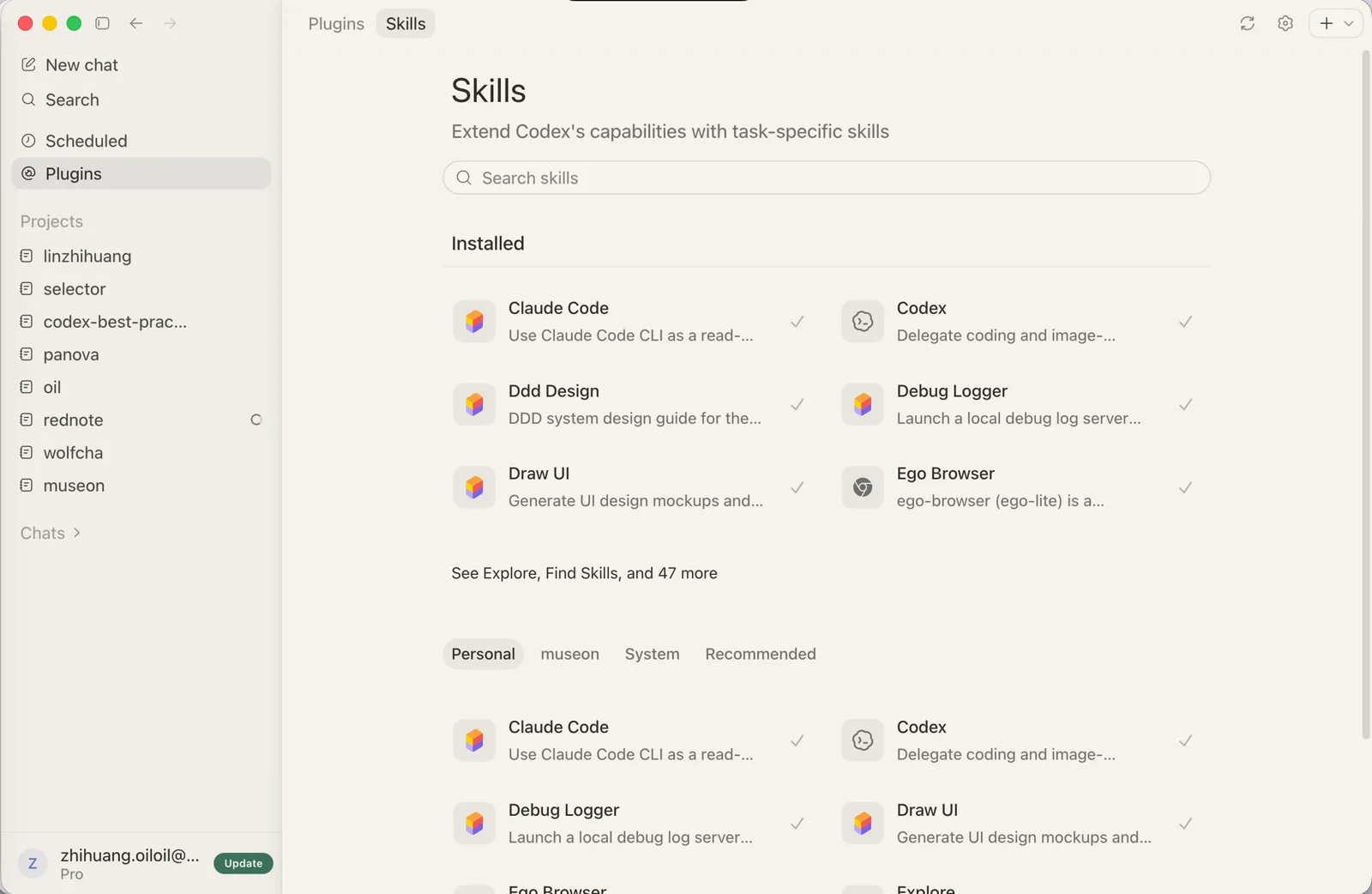Click the Ddd Design skill icon

click(x=474, y=404)
